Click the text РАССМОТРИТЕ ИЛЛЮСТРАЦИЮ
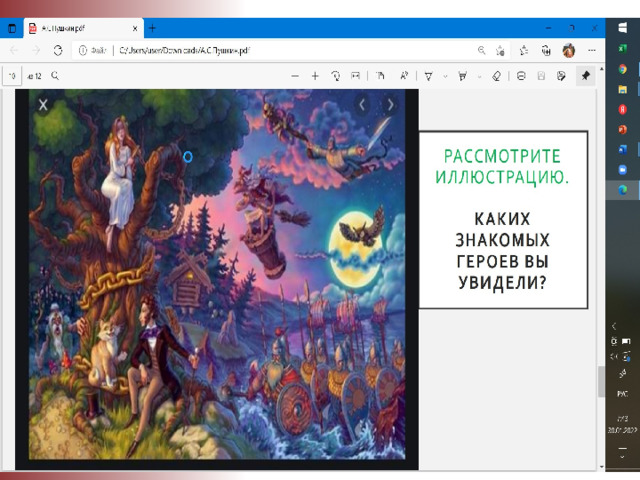This screenshot has width=640, height=480. pos(502,167)
